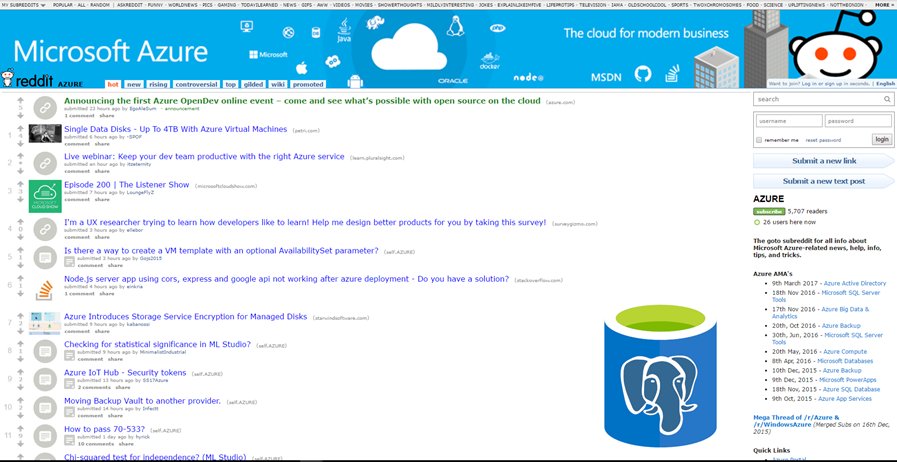Open the Microsoft PowerApps AMA link
The height and width of the screenshot is (462, 897).
847,380
